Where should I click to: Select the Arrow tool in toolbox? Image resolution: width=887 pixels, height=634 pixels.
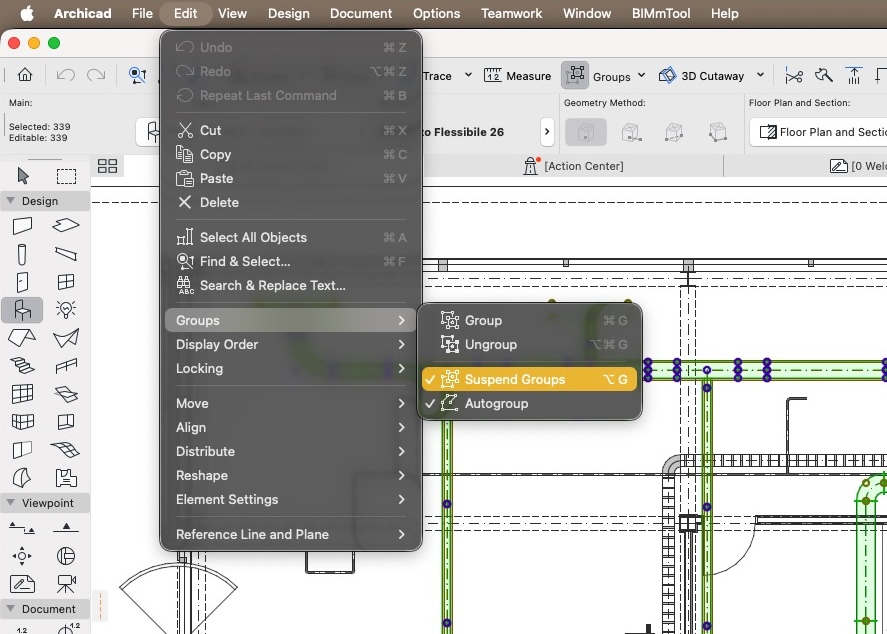[23, 176]
